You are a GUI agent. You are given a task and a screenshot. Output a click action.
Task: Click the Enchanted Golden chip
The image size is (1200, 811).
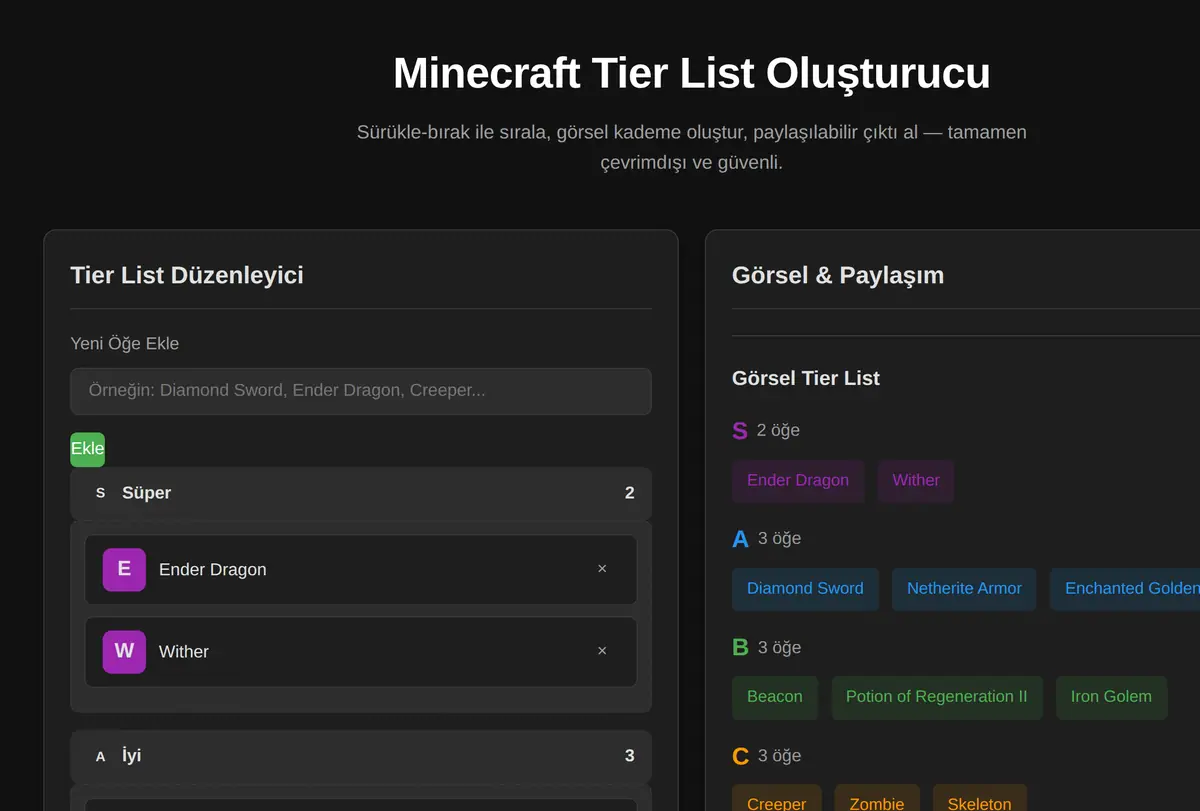tap(1125, 589)
